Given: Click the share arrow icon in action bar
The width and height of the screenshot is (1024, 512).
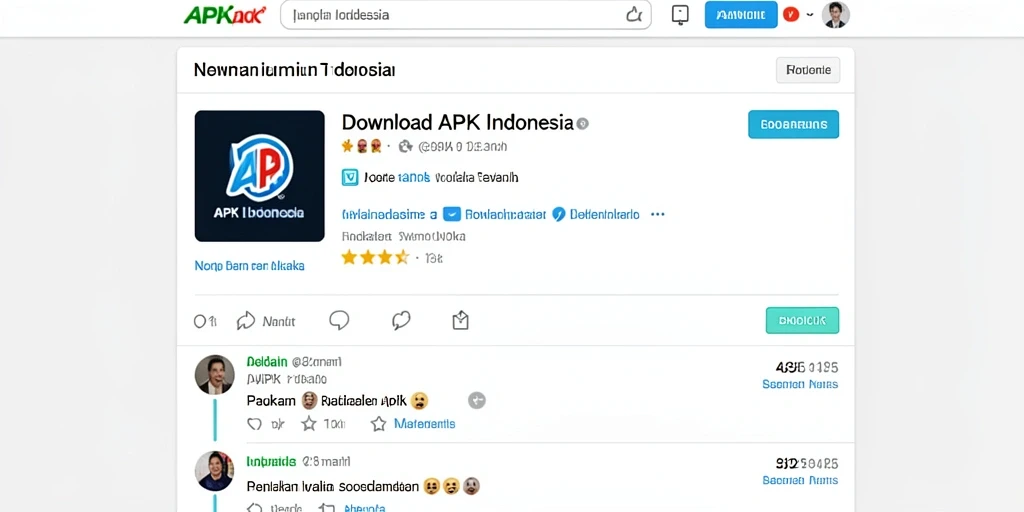Looking at the screenshot, I should coord(246,320).
